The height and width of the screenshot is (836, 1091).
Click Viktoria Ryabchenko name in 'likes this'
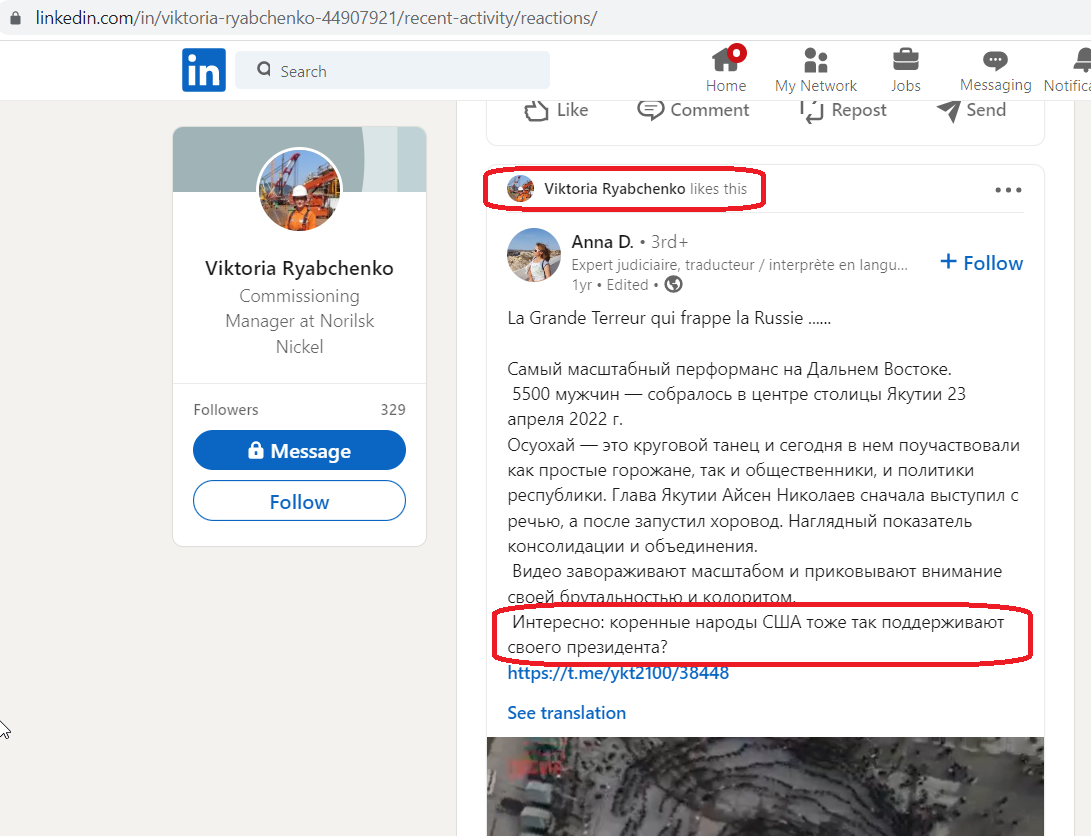pos(614,188)
